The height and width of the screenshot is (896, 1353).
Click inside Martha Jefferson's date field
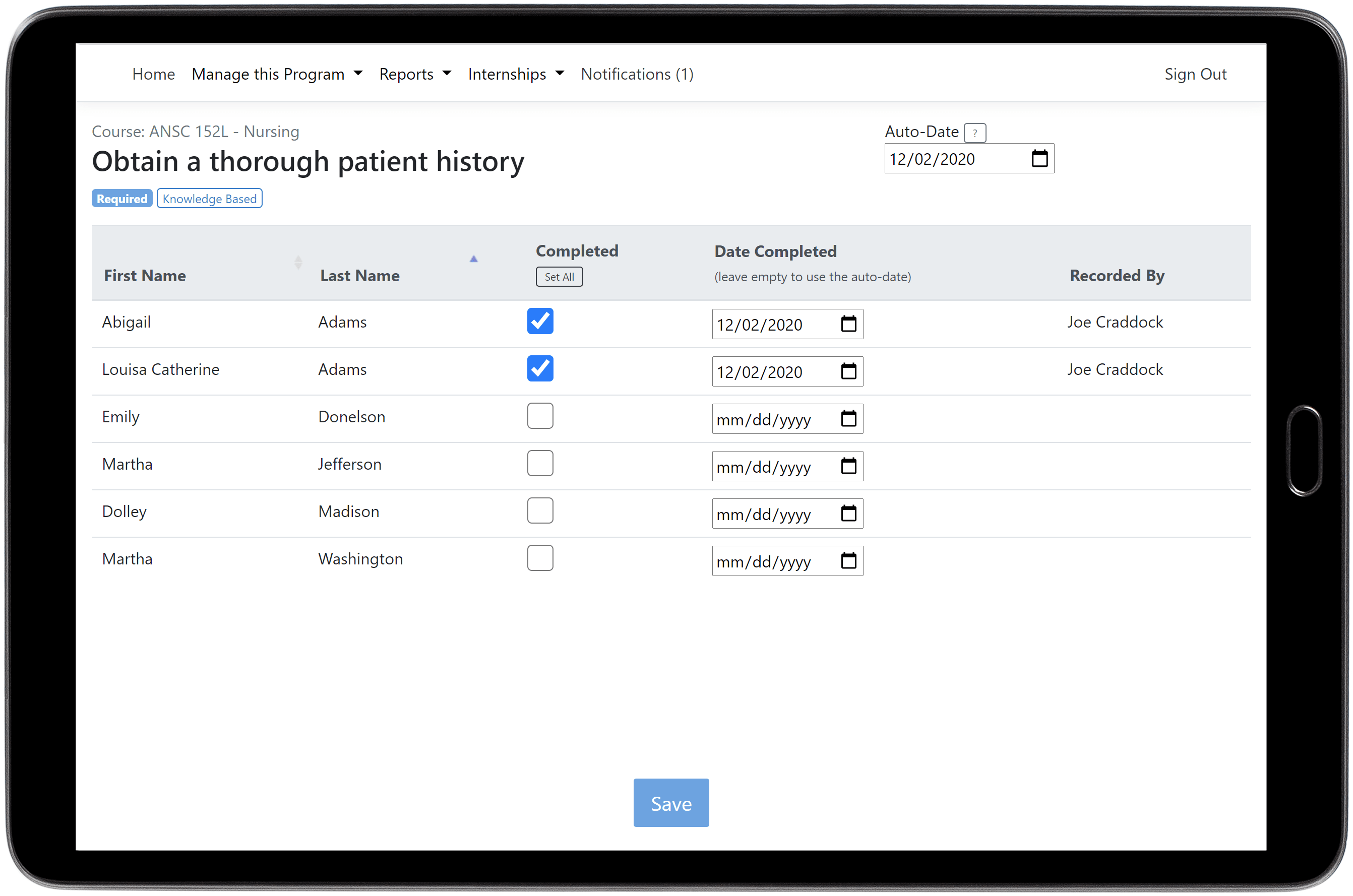click(766, 466)
